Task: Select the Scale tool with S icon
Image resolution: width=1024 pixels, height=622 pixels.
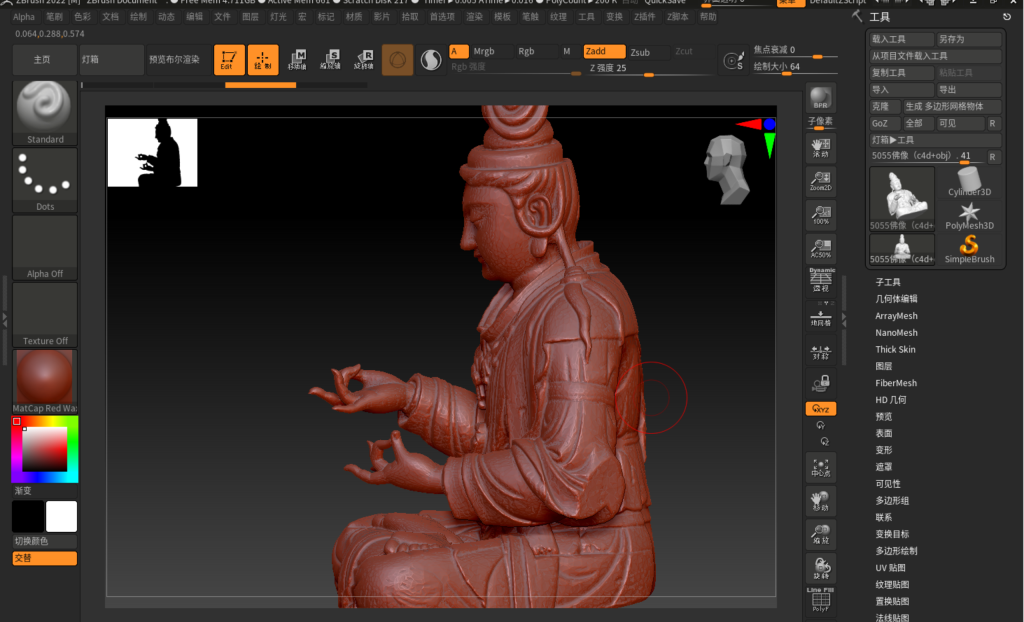Action: 330,59
